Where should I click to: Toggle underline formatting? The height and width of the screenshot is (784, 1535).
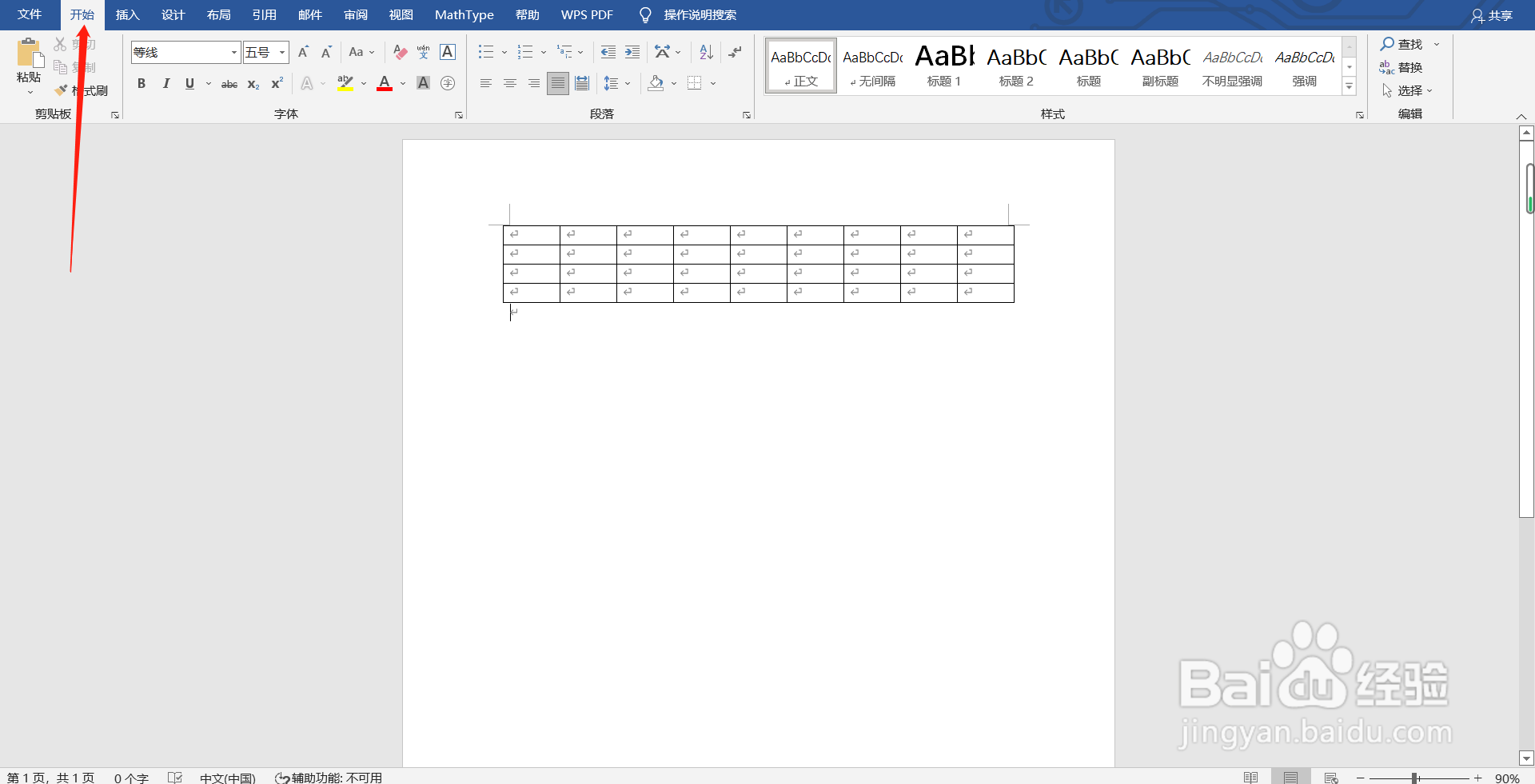(x=189, y=83)
